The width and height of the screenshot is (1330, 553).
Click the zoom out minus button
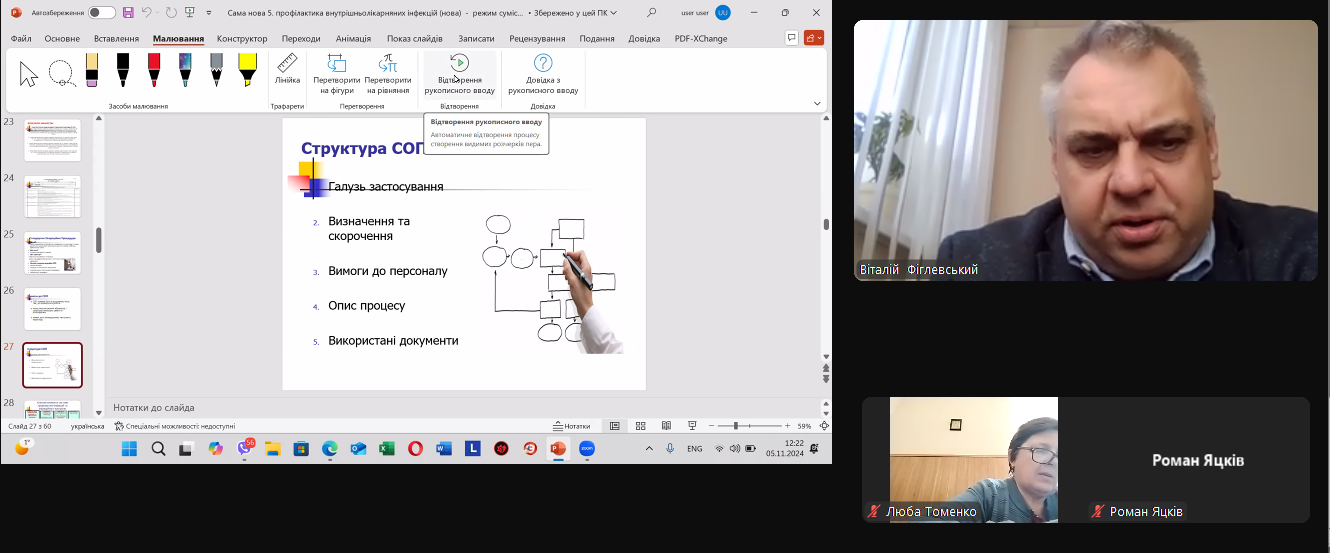712,426
